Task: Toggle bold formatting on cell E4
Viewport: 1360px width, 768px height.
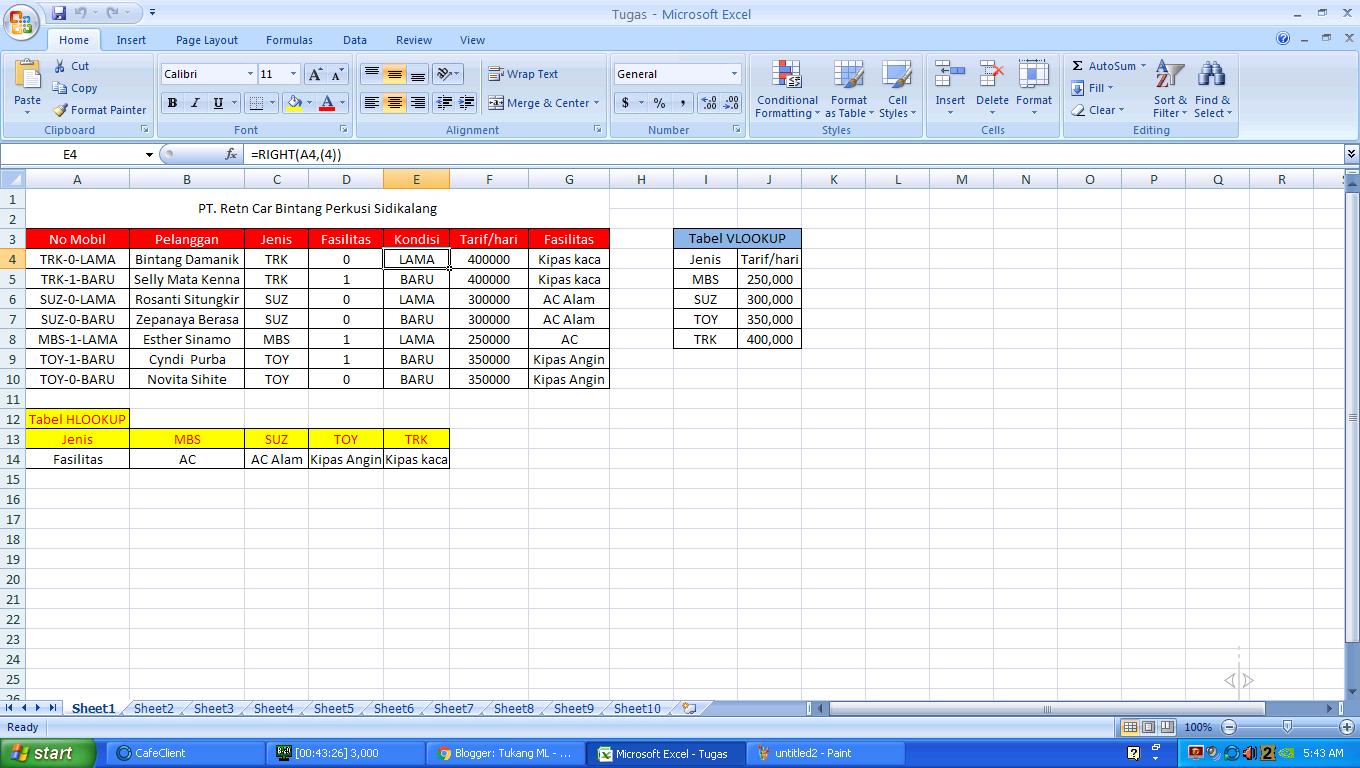Action: [171, 103]
